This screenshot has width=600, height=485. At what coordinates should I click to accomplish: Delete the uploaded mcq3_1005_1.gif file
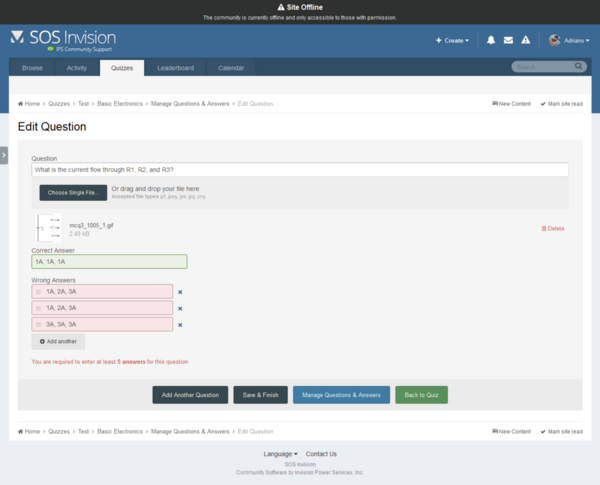tap(553, 229)
